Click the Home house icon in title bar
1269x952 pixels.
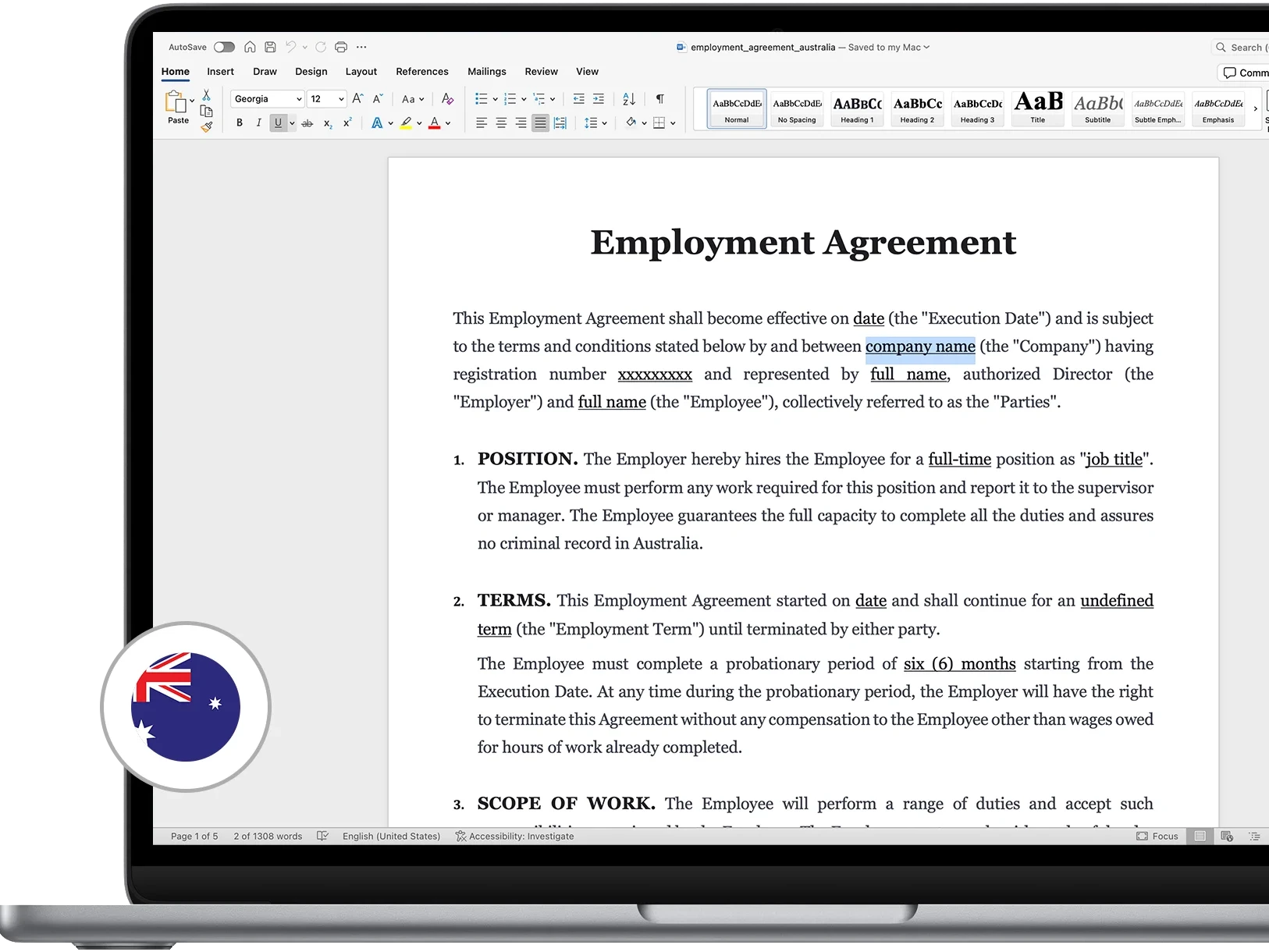pos(250,47)
